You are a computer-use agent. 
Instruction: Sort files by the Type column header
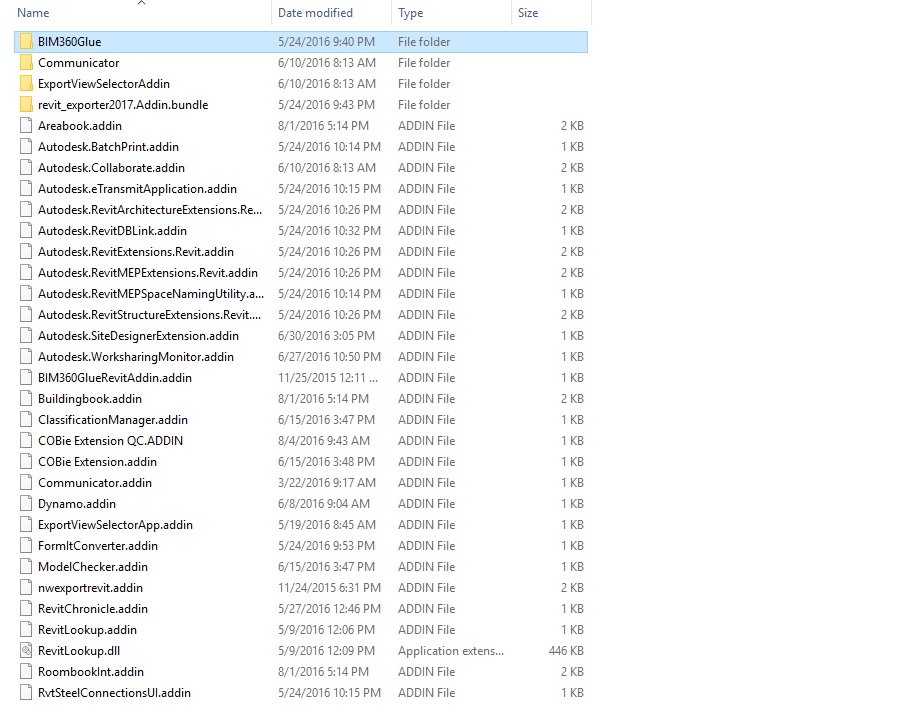[410, 13]
